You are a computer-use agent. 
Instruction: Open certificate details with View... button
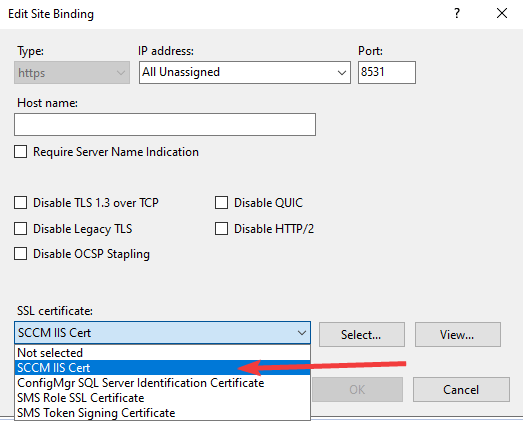click(x=458, y=335)
